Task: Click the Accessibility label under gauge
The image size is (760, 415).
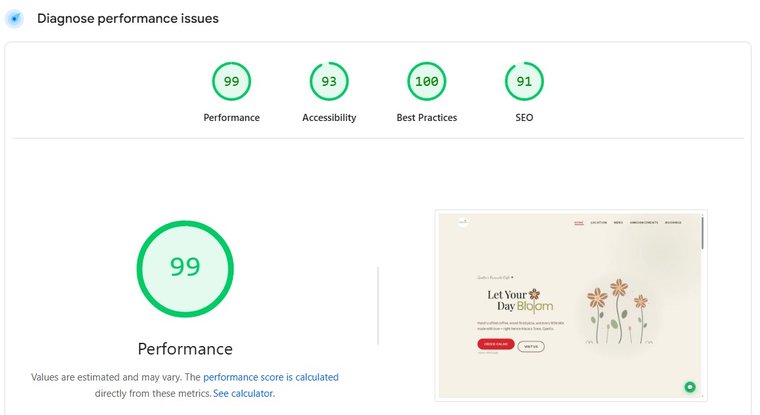Action: point(329,118)
